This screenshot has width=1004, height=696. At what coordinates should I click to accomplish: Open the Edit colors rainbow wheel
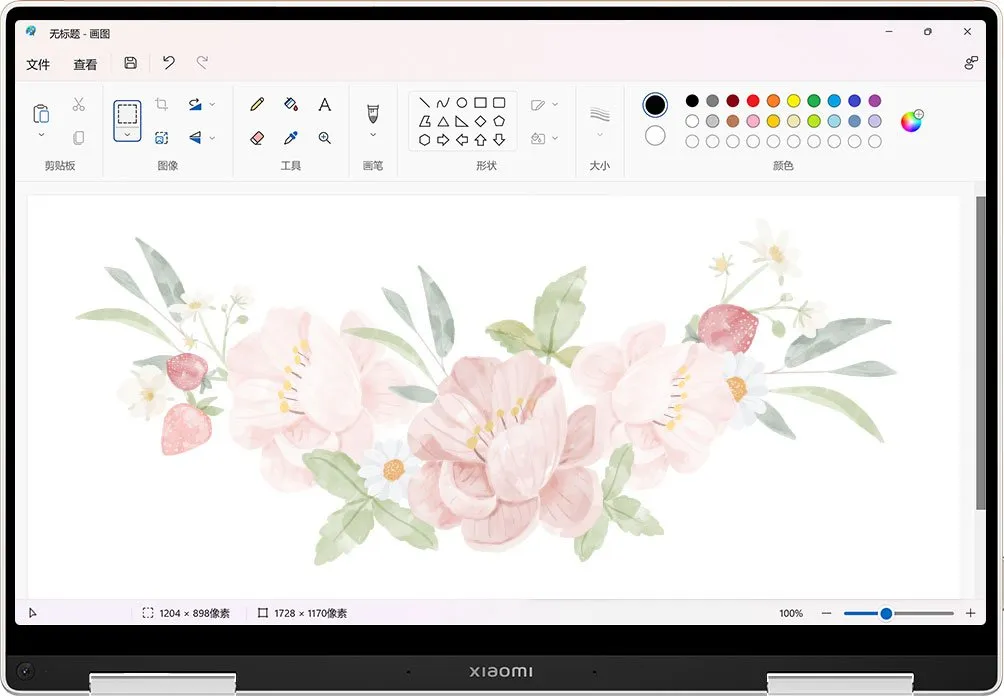911,121
